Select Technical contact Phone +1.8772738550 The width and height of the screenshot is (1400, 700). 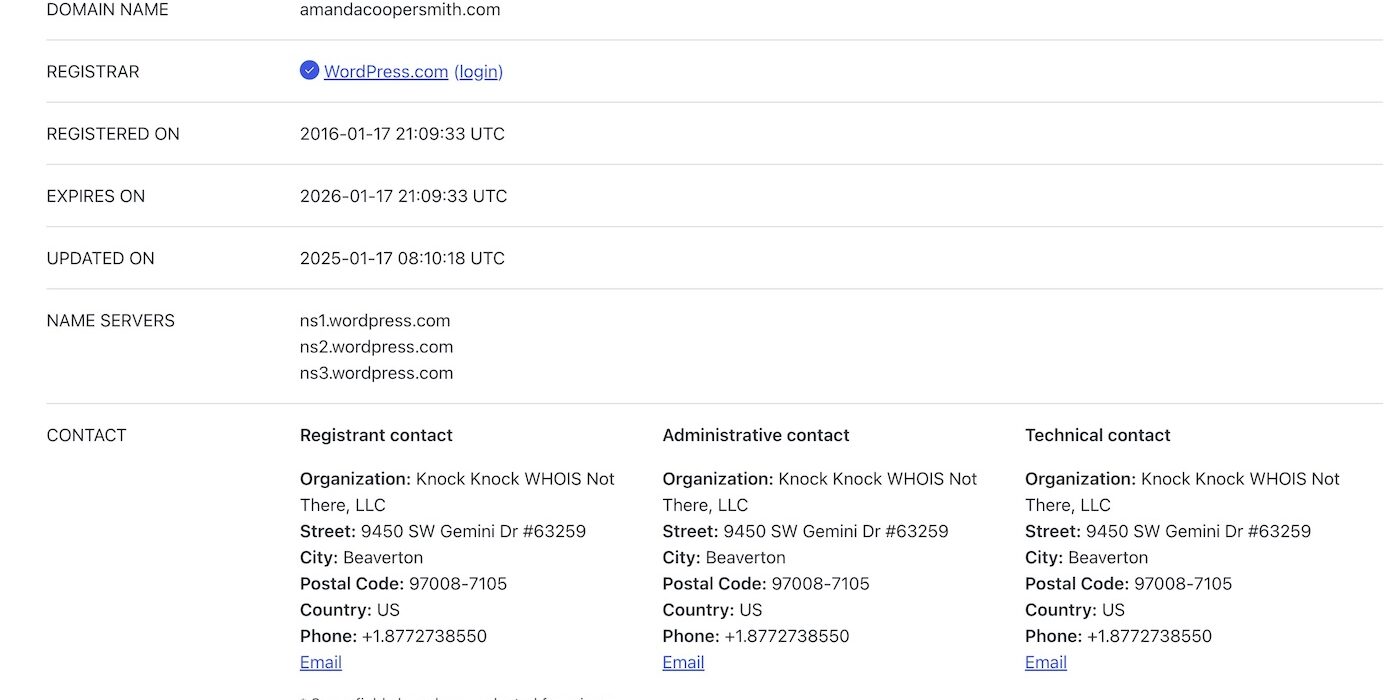1118,636
